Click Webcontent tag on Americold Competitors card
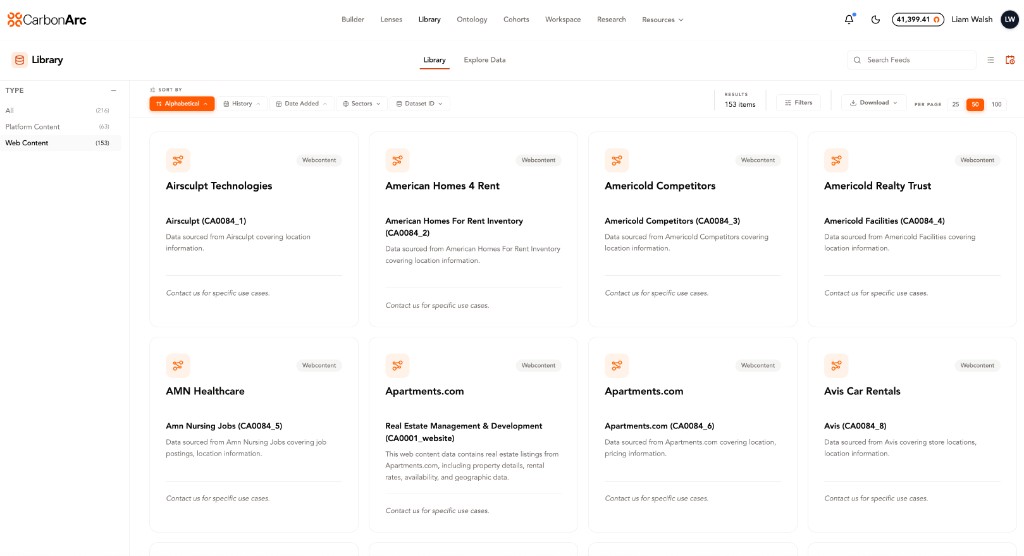The height and width of the screenshot is (556, 1024). (x=758, y=160)
